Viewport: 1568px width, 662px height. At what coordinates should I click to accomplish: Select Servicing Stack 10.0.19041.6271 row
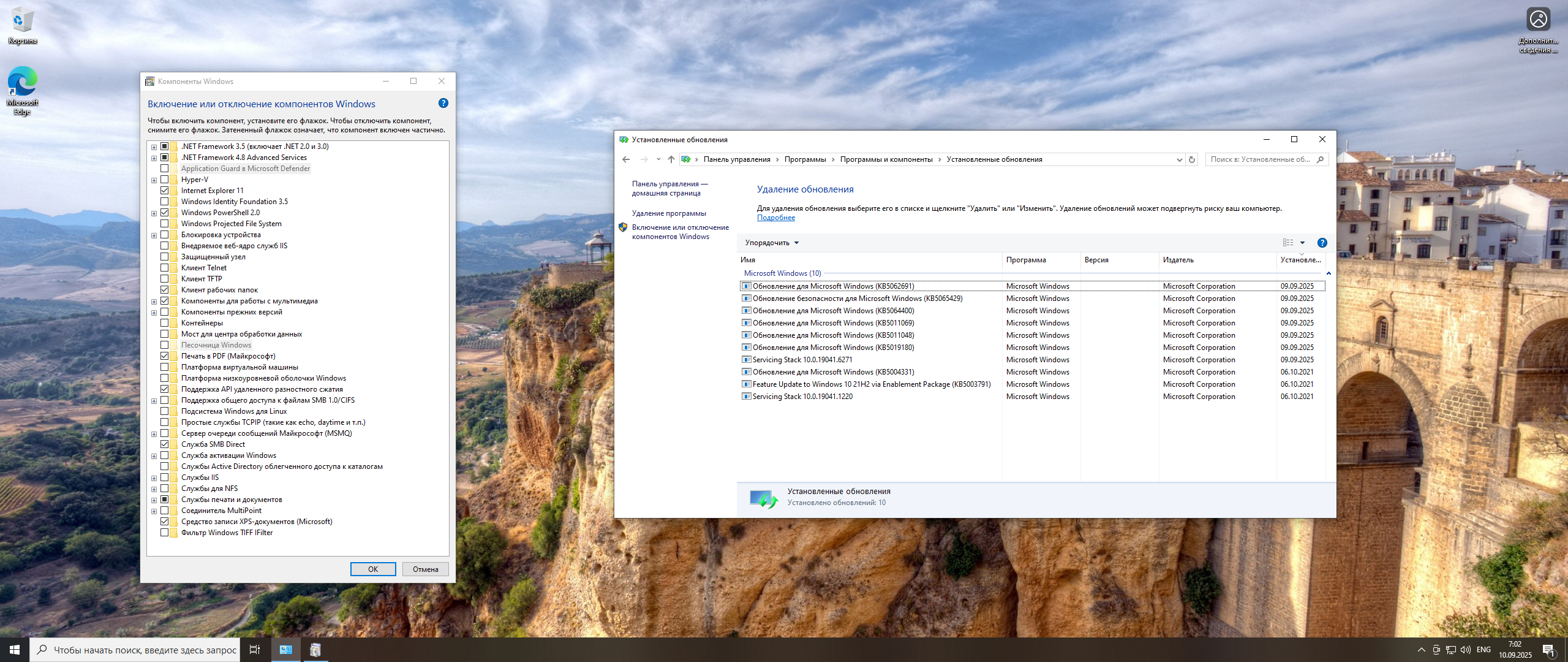pyautogui.click(x=1032, y=360)
